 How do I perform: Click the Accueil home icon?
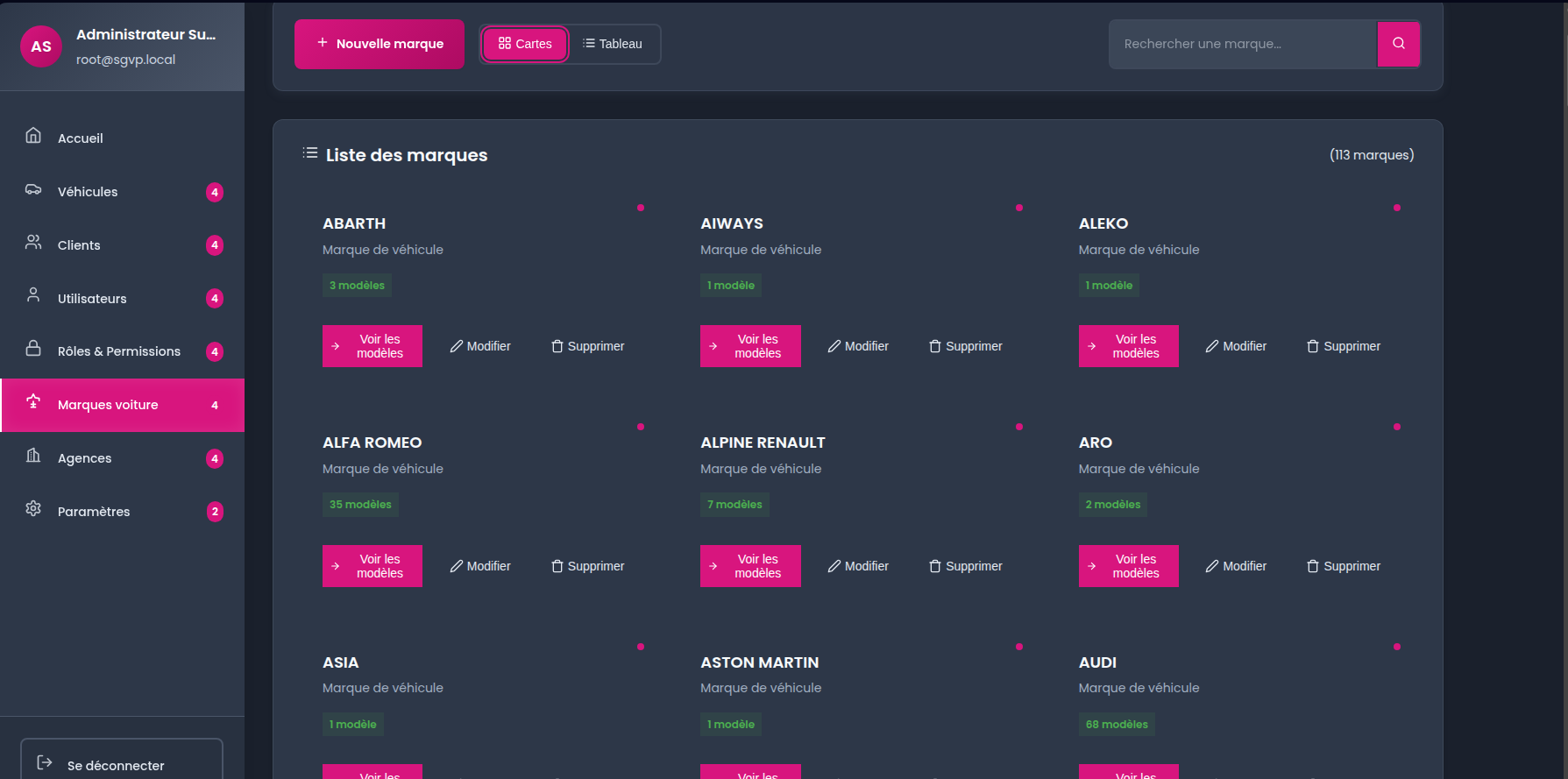(x=33, y=136)
